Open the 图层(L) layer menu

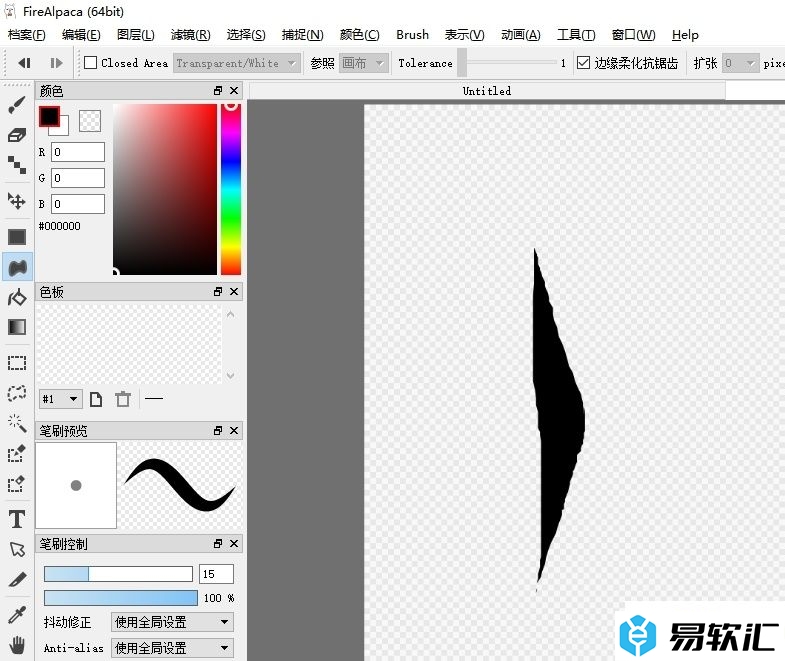tap(136, 35)
